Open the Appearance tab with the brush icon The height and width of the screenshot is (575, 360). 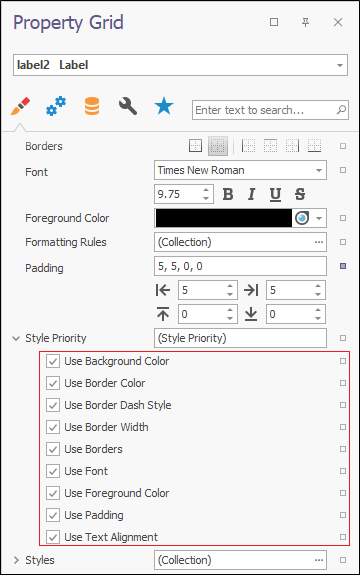(20, 106)
